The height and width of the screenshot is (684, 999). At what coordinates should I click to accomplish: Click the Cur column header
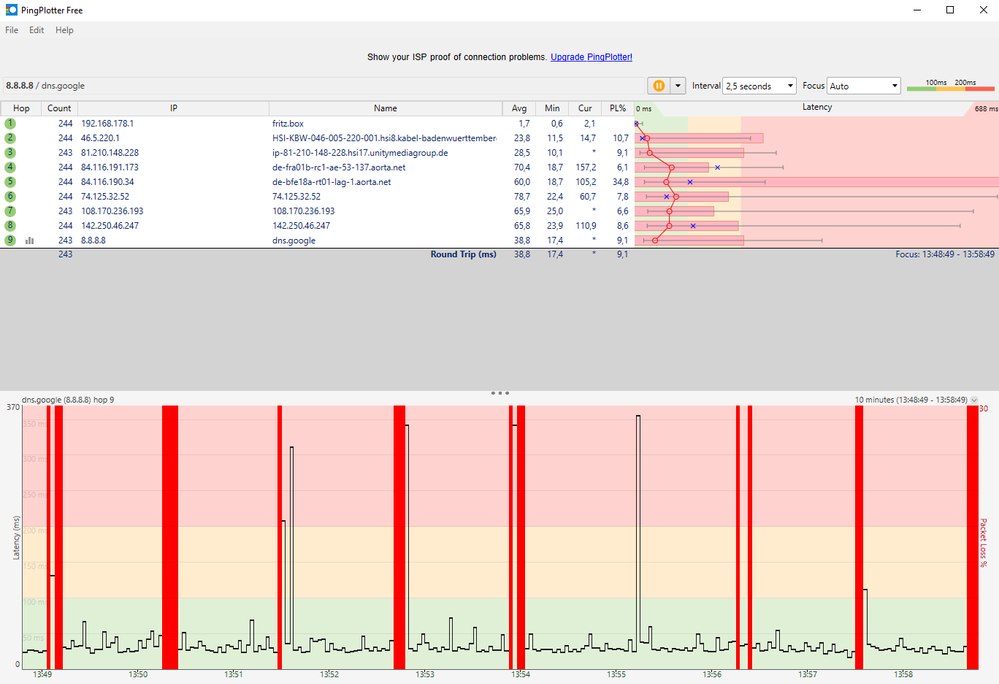coord(585,108)
